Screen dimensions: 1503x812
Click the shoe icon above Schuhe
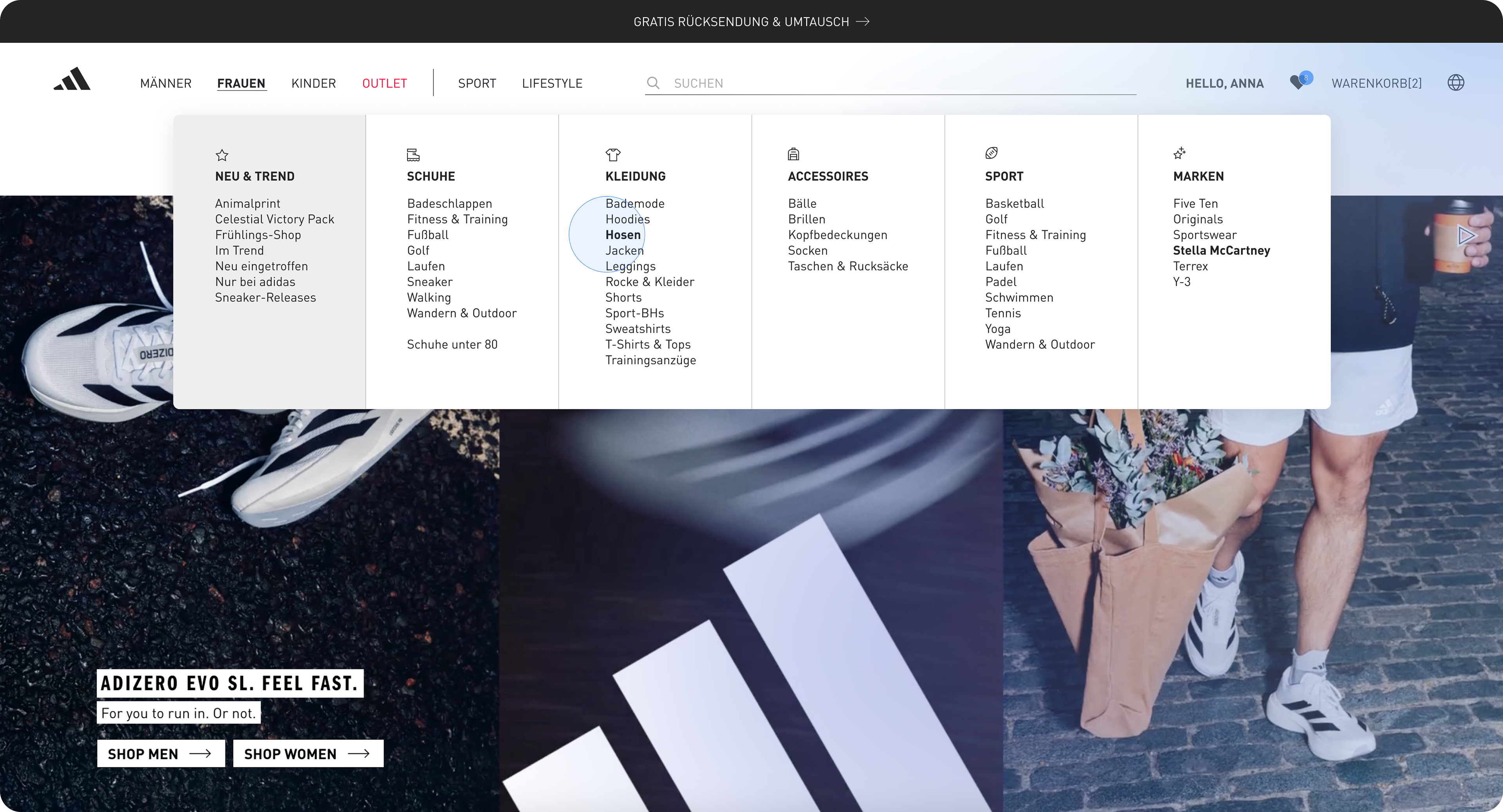(x=413, y=155)
